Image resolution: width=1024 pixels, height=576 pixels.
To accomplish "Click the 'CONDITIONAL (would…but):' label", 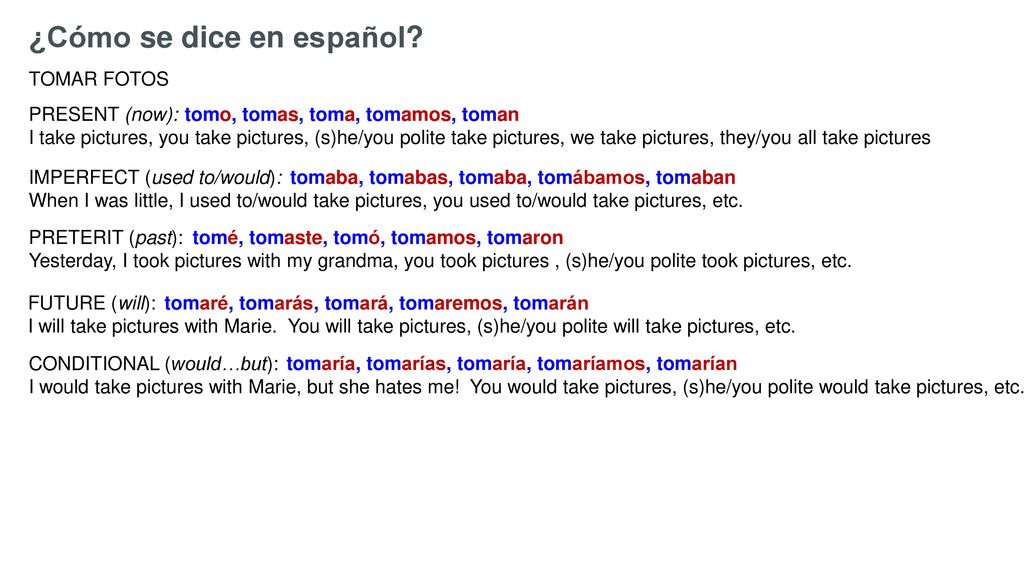I will coord(153,364).
